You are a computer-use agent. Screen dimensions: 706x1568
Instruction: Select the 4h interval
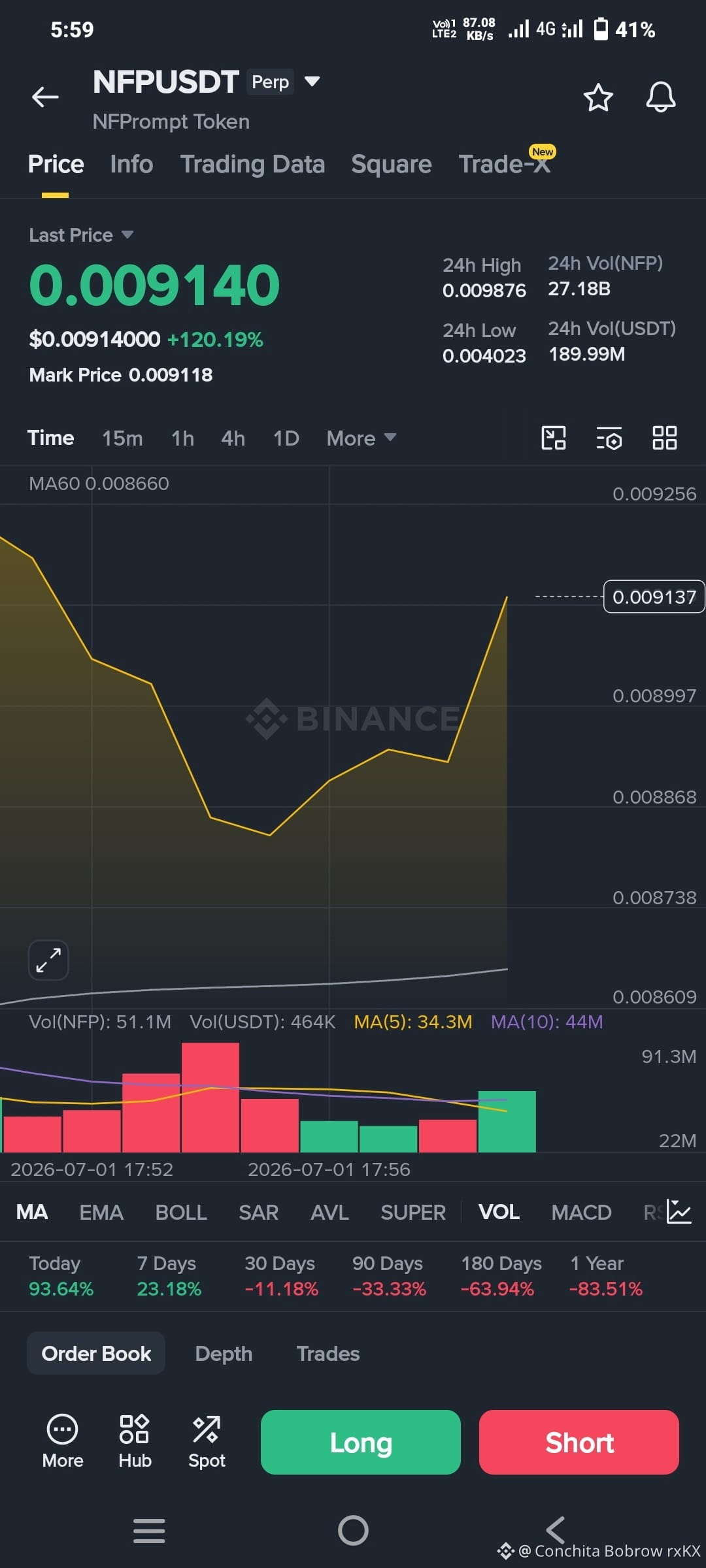(233, 438)
